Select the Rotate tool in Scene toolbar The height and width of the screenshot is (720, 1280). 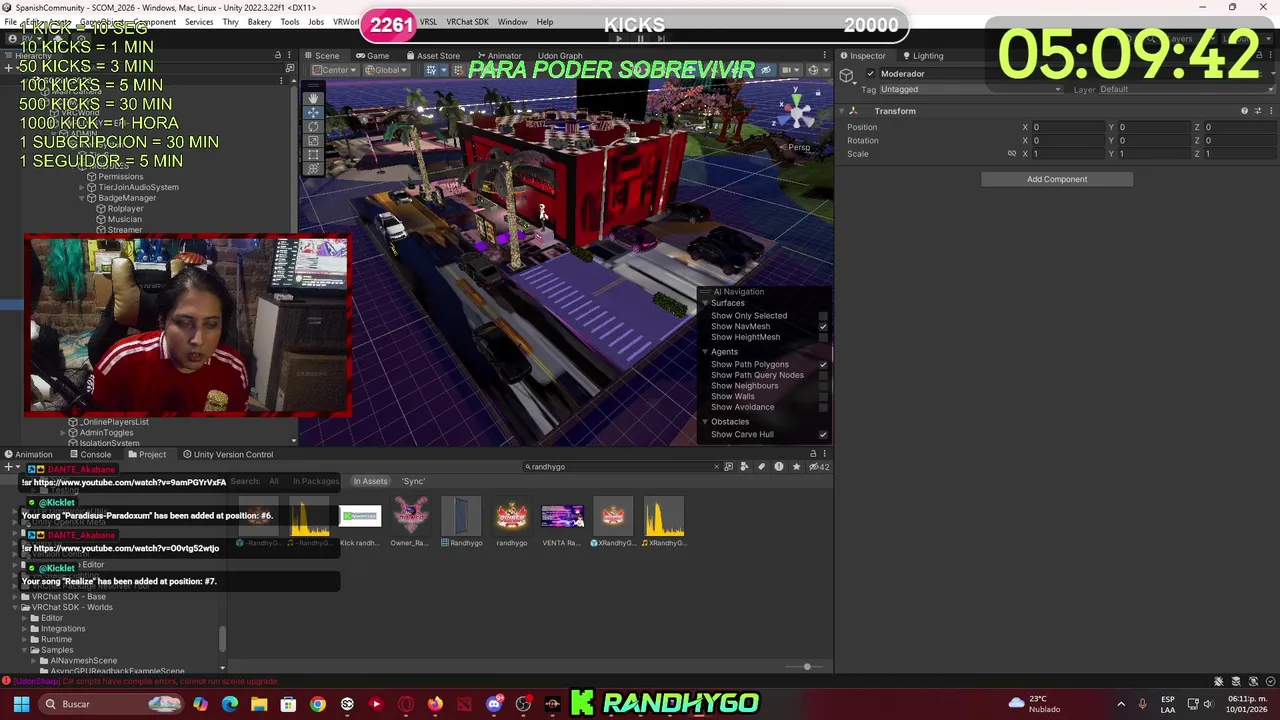click(313, 126)
